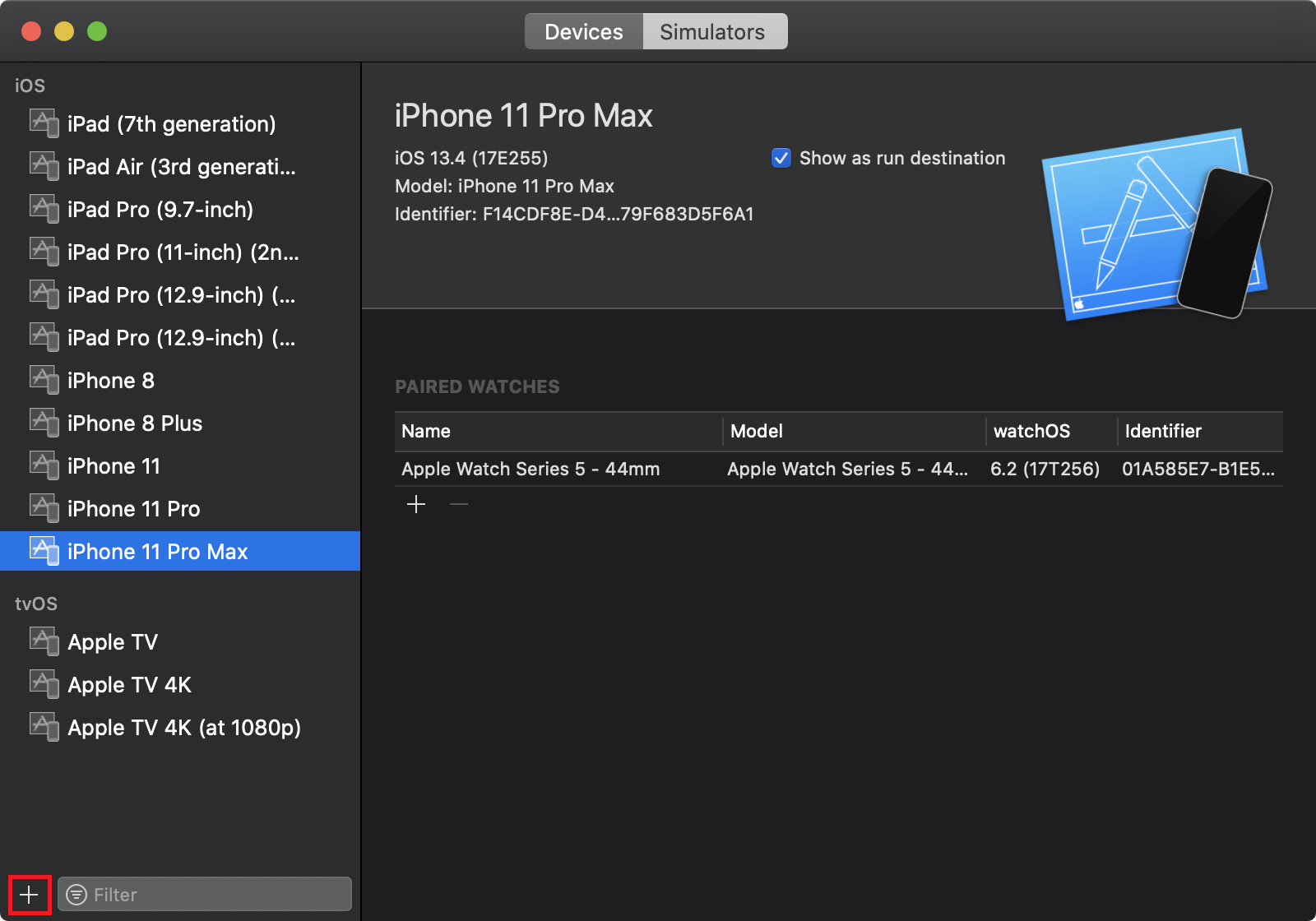Viewport: 1316px width, 921px height.
Task: Select iPhone 8 Plus in the sidebar
Action: tap(180, 423)
